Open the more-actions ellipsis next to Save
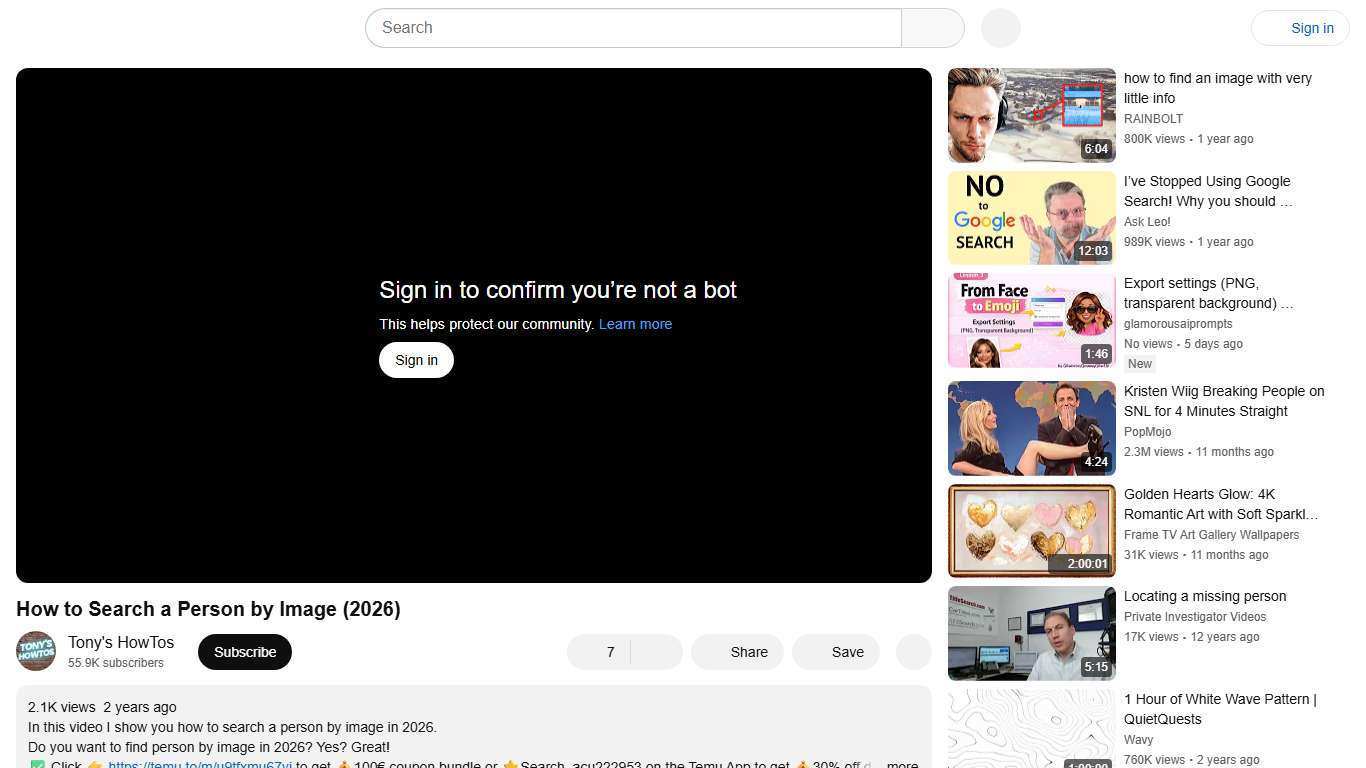The image size is (1366, 768). click(912, 651)
